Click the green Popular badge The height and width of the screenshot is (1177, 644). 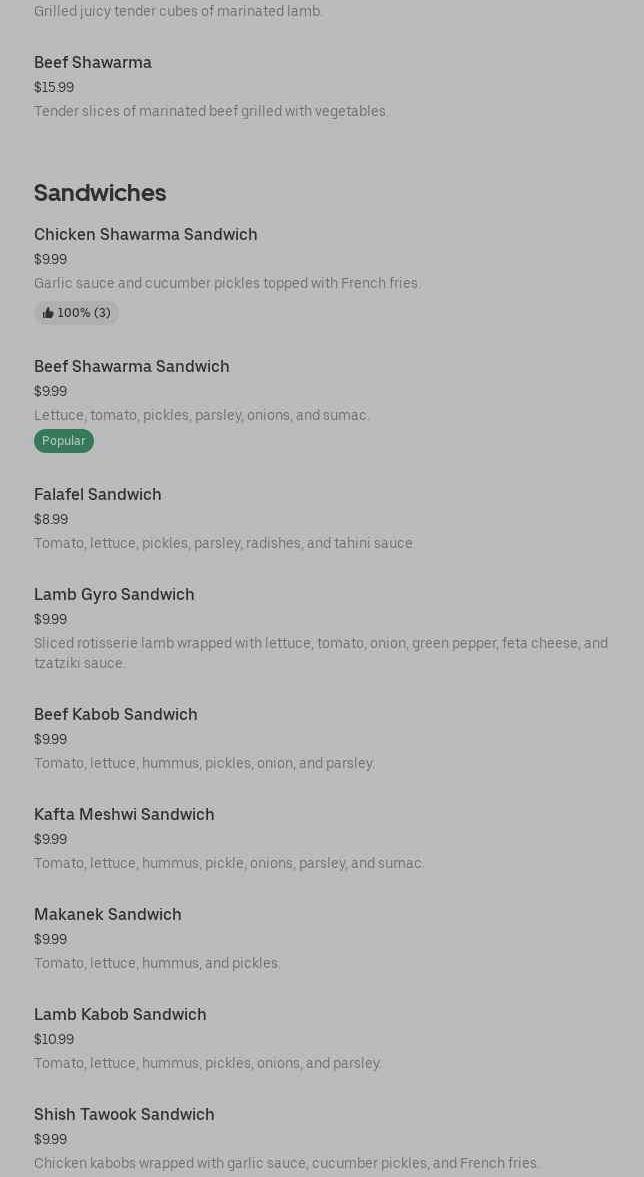point(64,441)
